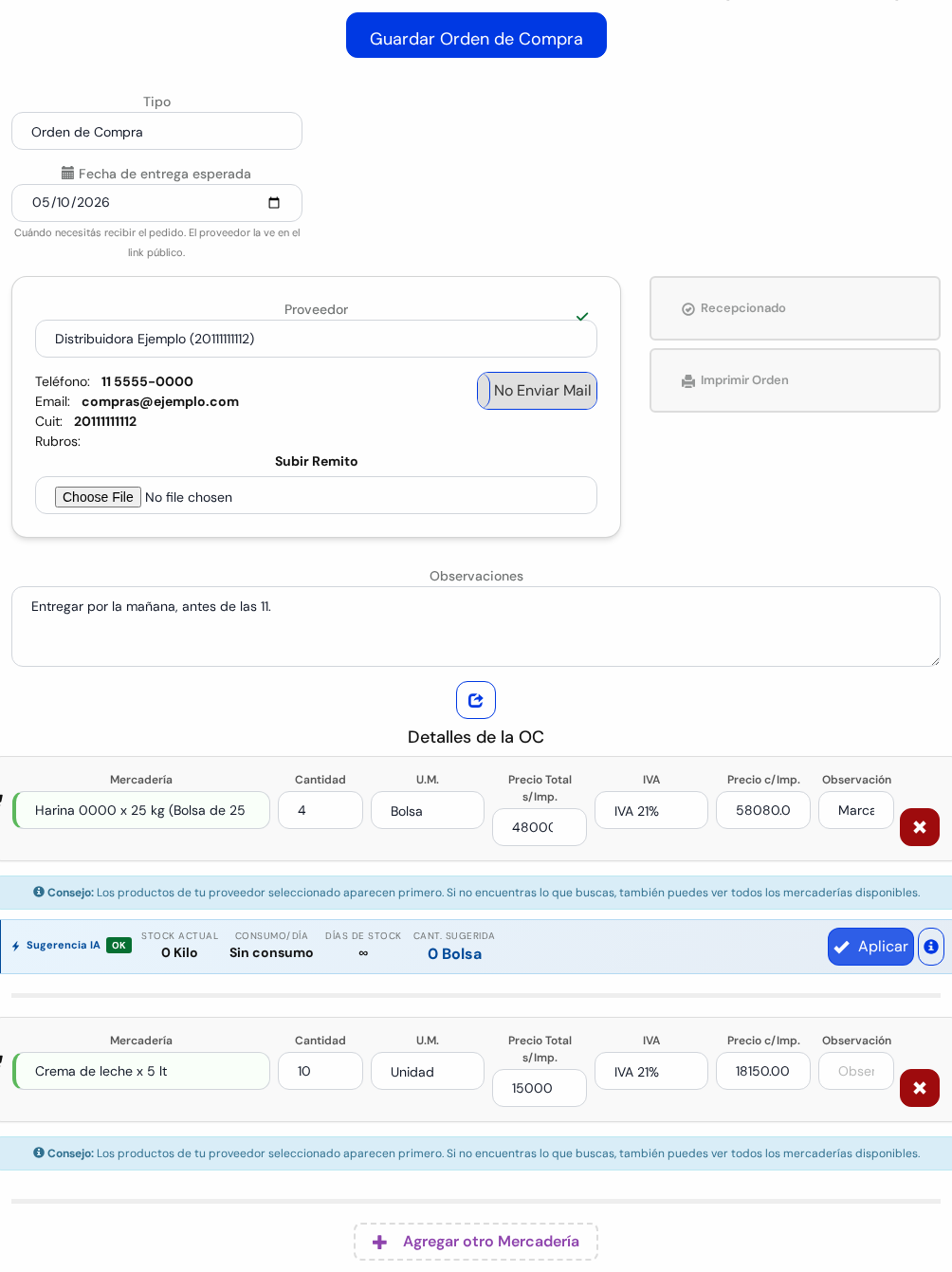This screenshot has width=952, height=1272.
Task: Click the Recepcionado button
Action: [x=795, y=308]
